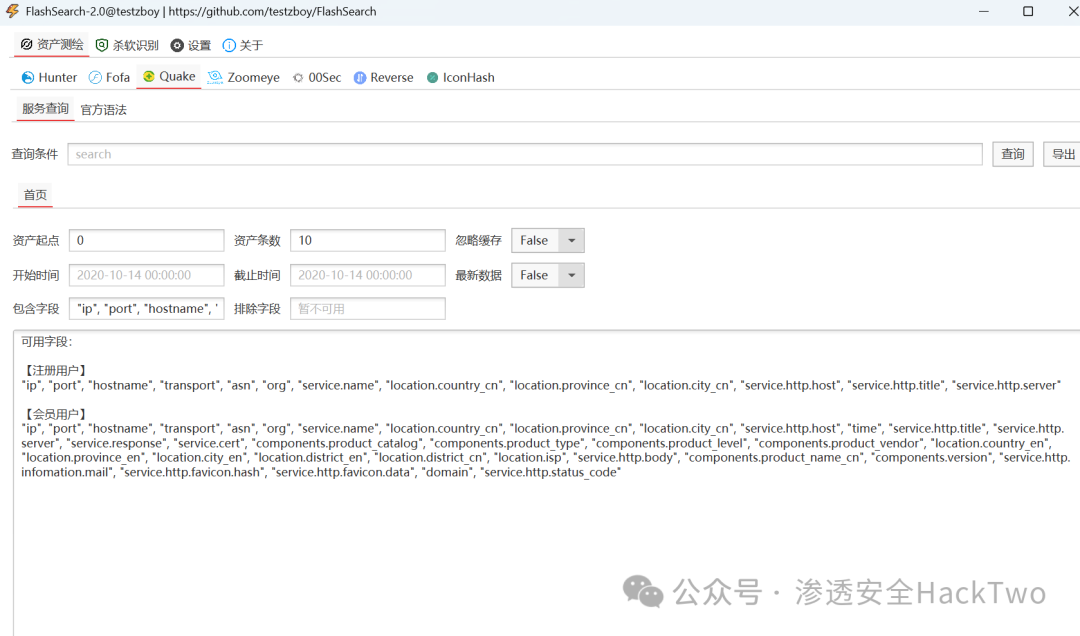Click the 资产测绘 tab icon
The width and height of the screenshot is (1080, 636).
(x=26, y=44)
